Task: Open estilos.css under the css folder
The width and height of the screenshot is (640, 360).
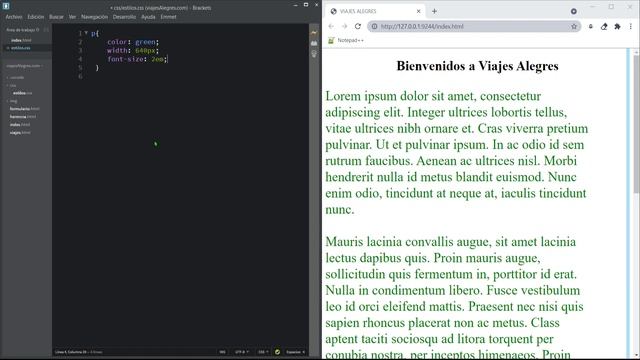Action: coord(22,93)
